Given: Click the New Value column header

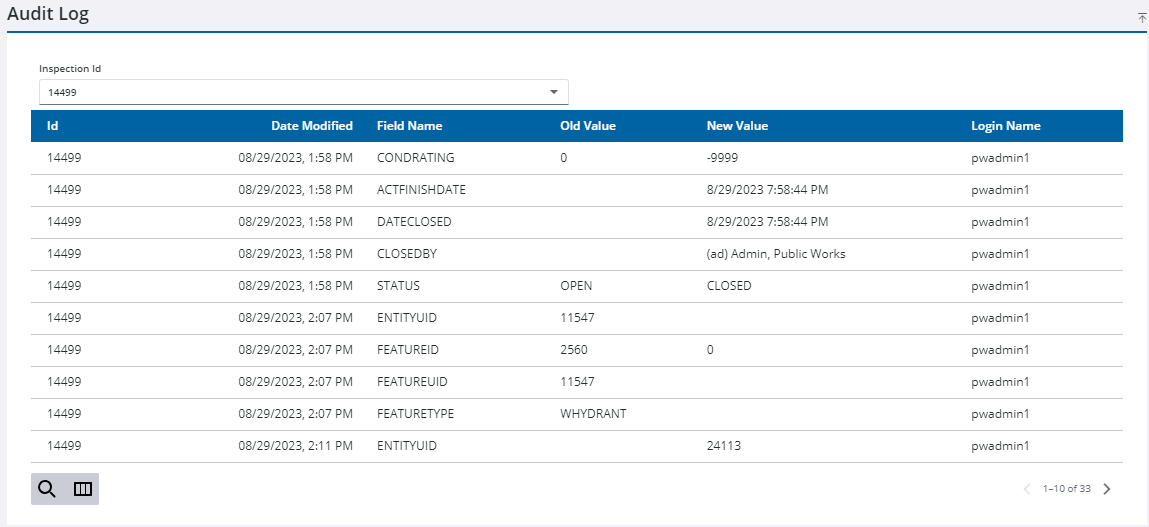Looking at the screenshot, I should pos(737,126).
